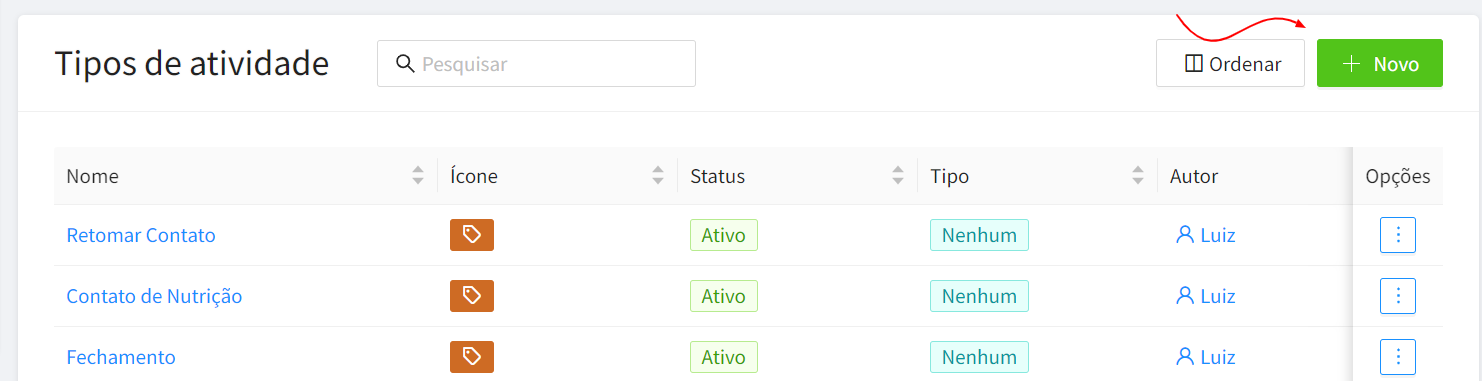Click the Tipos de atividade page title
This screenshot has height=381, width=1482.
(192, 63)
